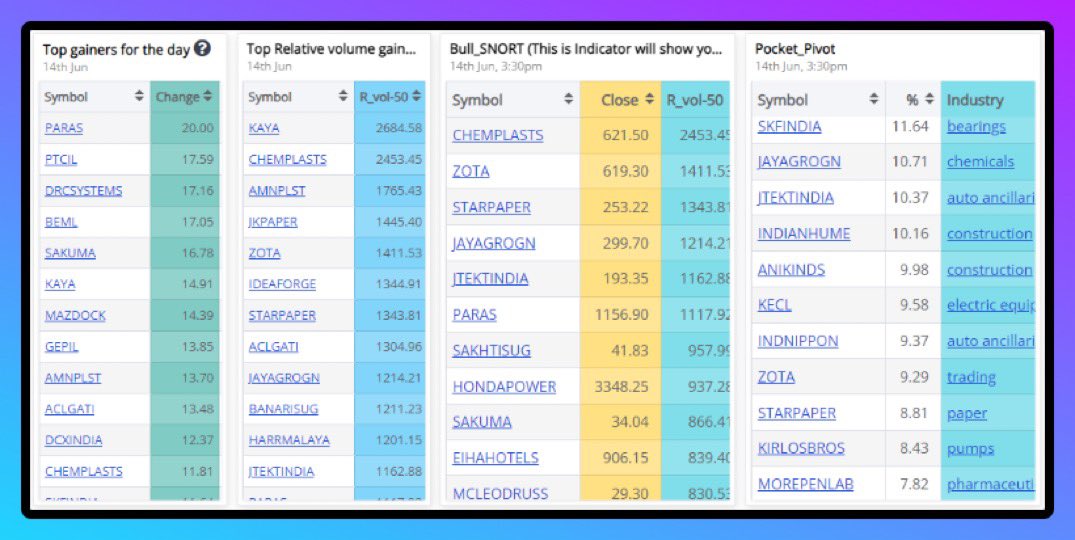
Task: Open JKPAPER stock link
Action: click(x=273, y=222)
